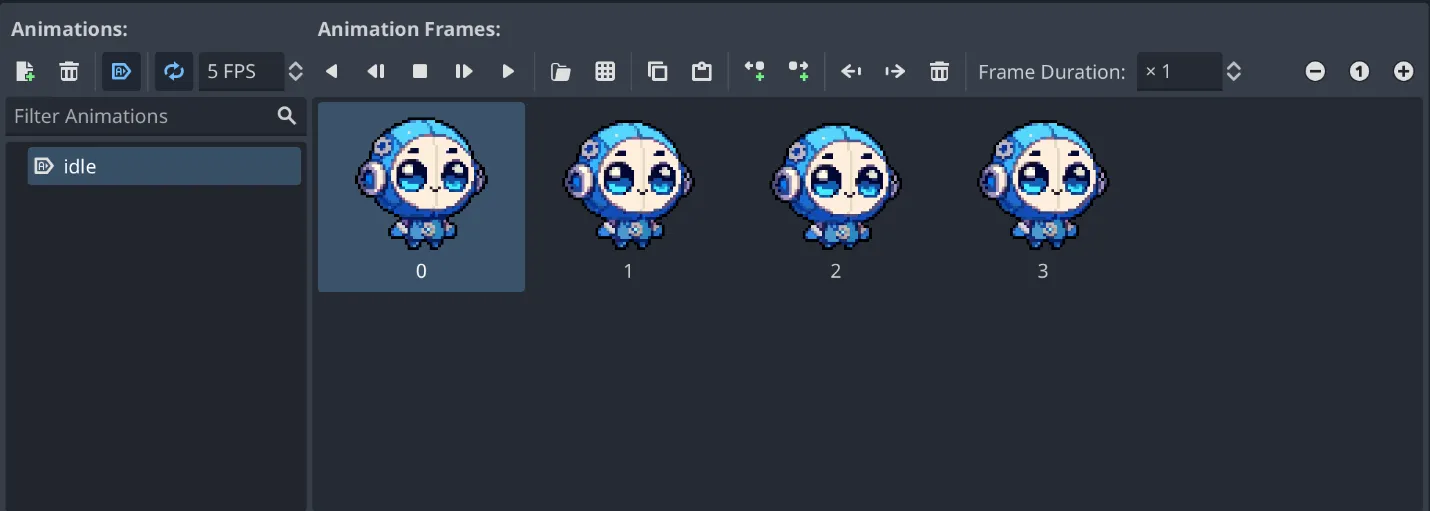Toggle animation looping button

[x=173, y=71]
